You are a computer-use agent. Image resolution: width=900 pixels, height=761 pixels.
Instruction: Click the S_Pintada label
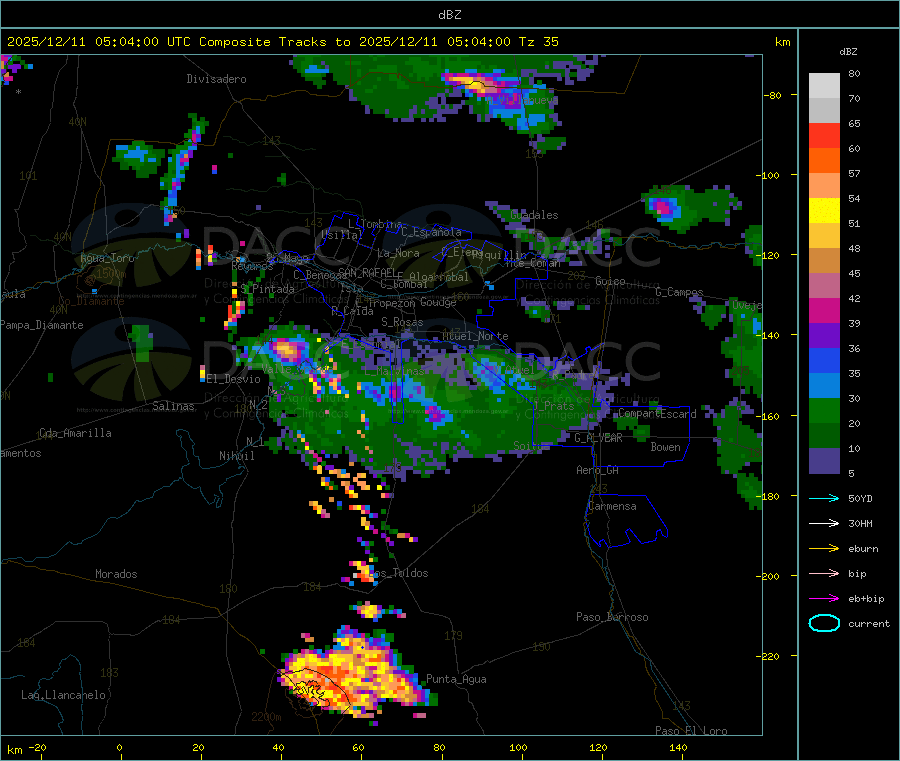(x=267, y=289)
